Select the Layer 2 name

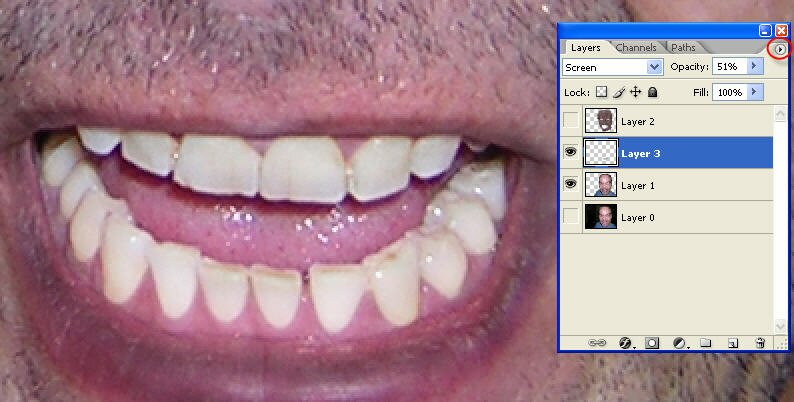click(x=638, y=122)
